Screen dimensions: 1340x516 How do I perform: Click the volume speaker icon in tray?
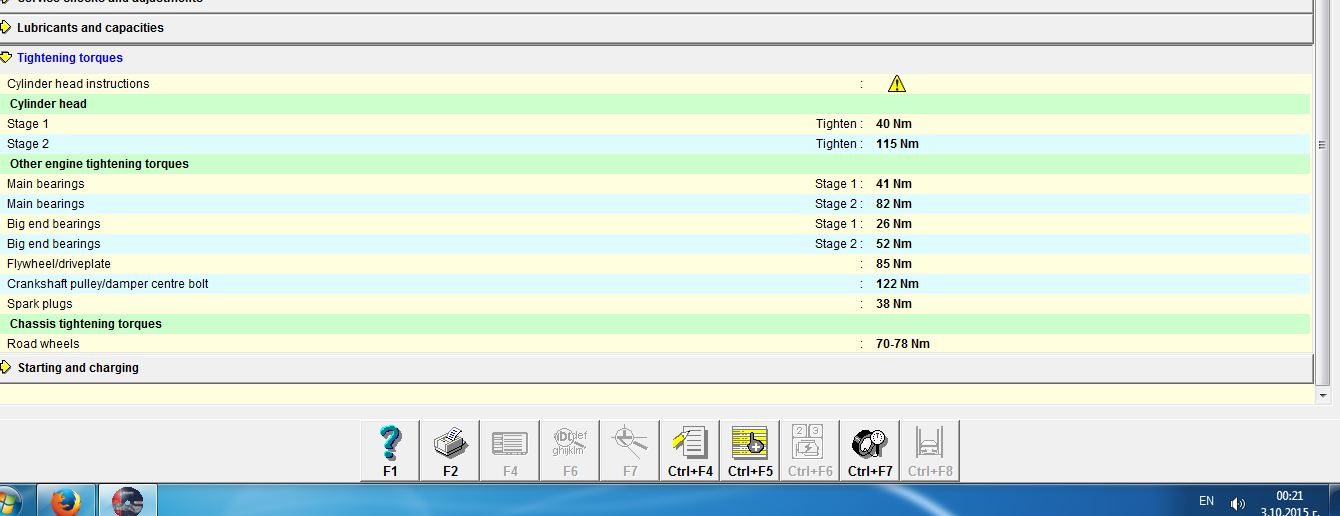(1238, 503)
